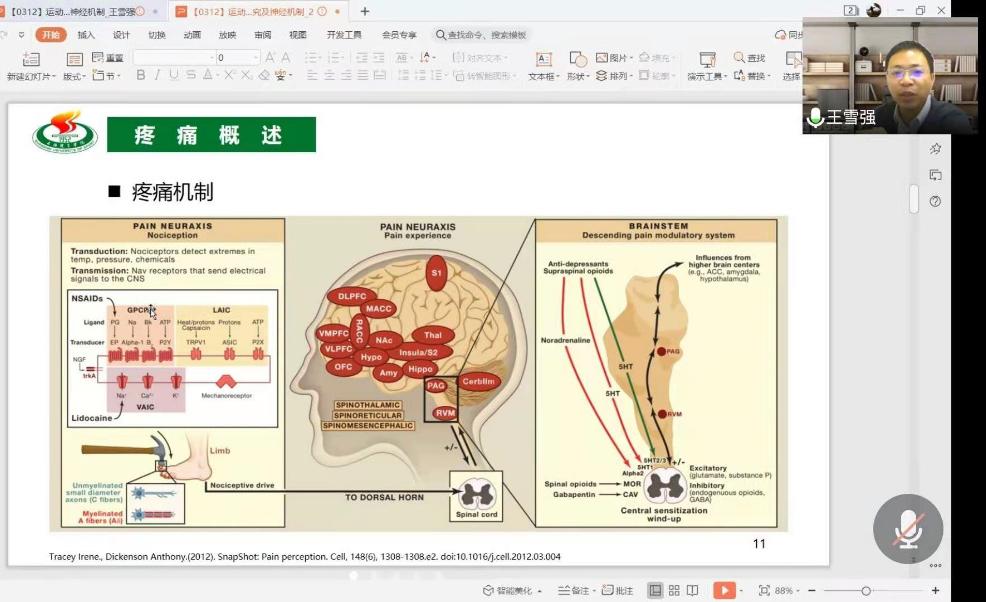Click the Find (查找) magnifier icon

coord(740,58)
